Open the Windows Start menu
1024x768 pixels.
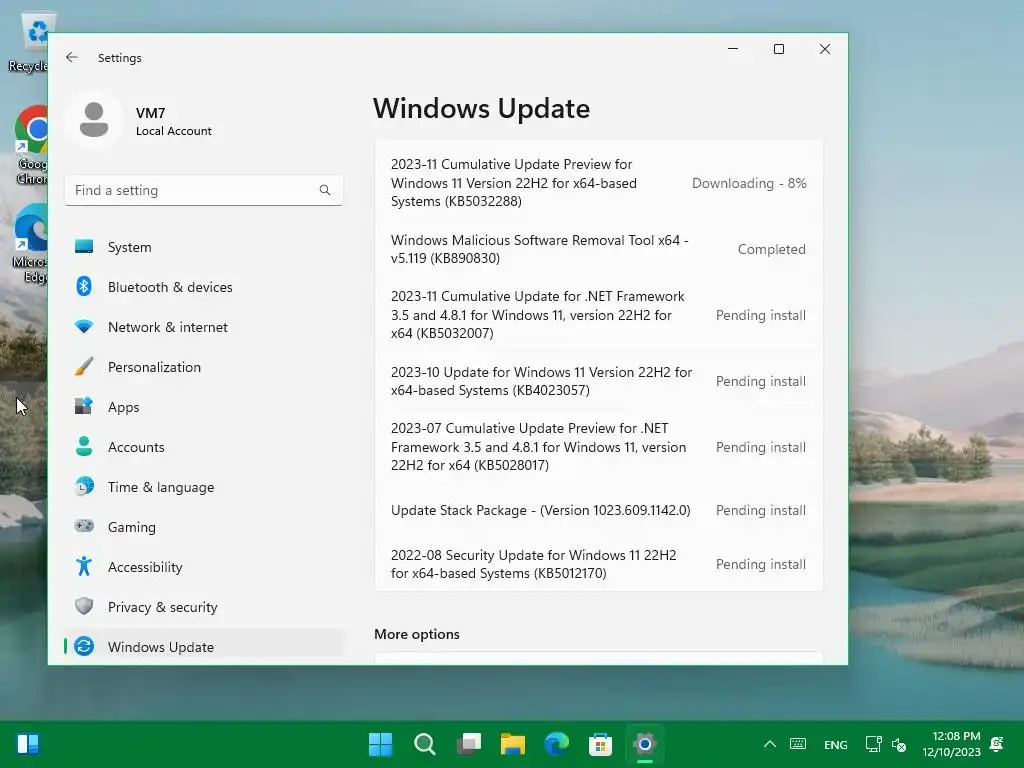click(x=381, y=744)
